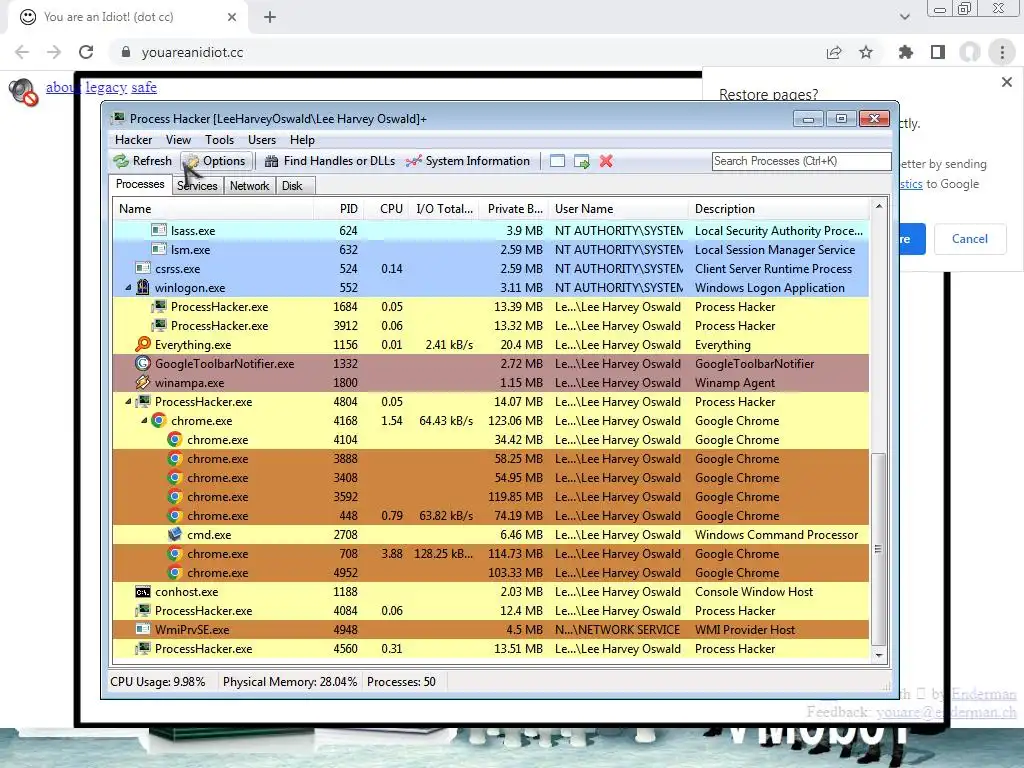Click the muted speaker icon on page

point(24,91)
